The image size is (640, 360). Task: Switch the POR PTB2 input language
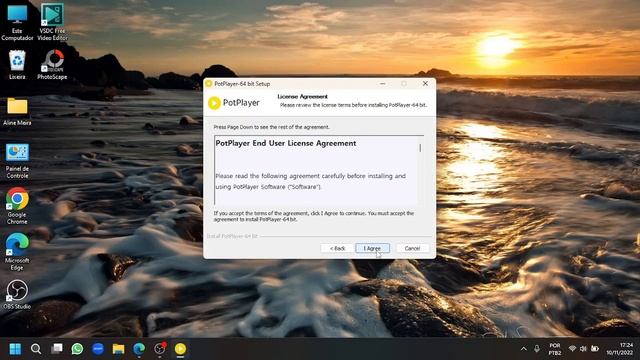tap(555, 349)
